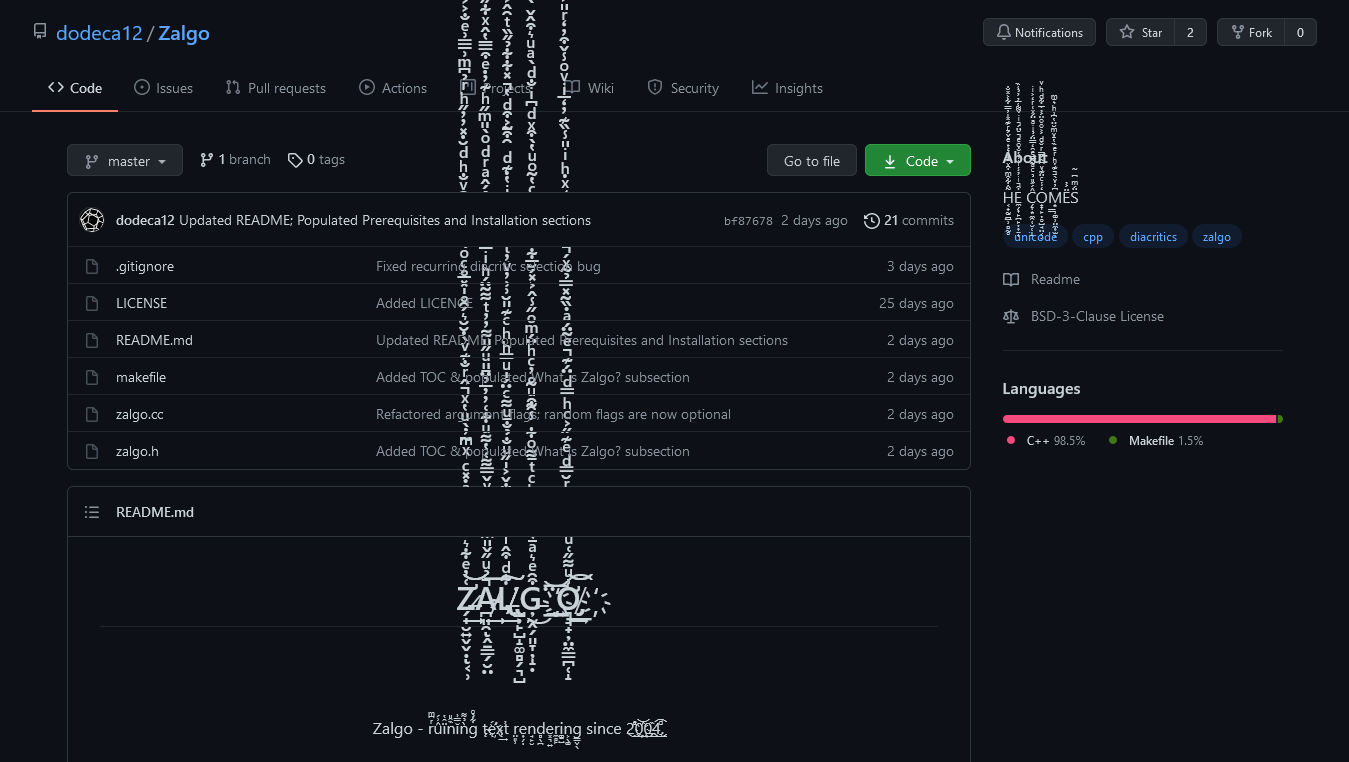View the stargazers count 2
Viewport: 1349px width, 762px height.
(1190, 32)
